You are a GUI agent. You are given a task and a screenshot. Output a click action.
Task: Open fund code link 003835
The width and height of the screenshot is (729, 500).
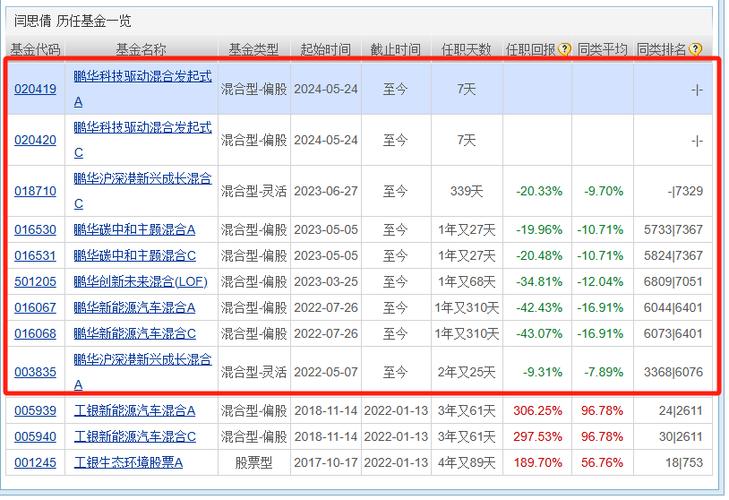(x=35, y=372)
